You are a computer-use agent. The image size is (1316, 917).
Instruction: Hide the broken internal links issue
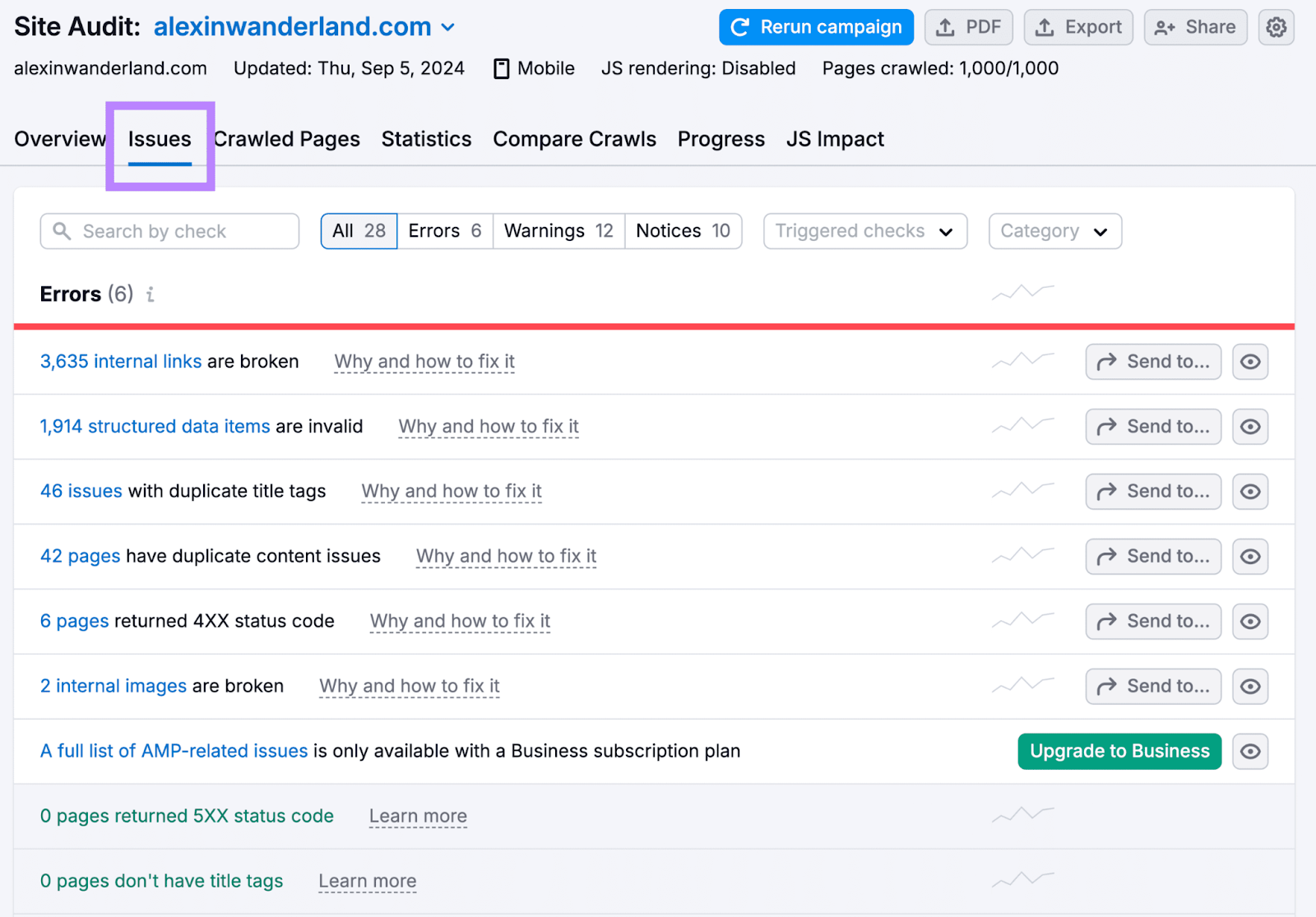(1249, 361)
